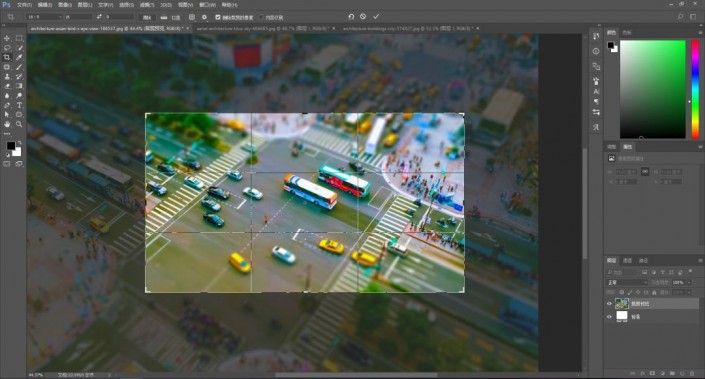Hide the top image layer eye
Image resolution: width=705 pixels, height=379 pixels.
point(609,303)
